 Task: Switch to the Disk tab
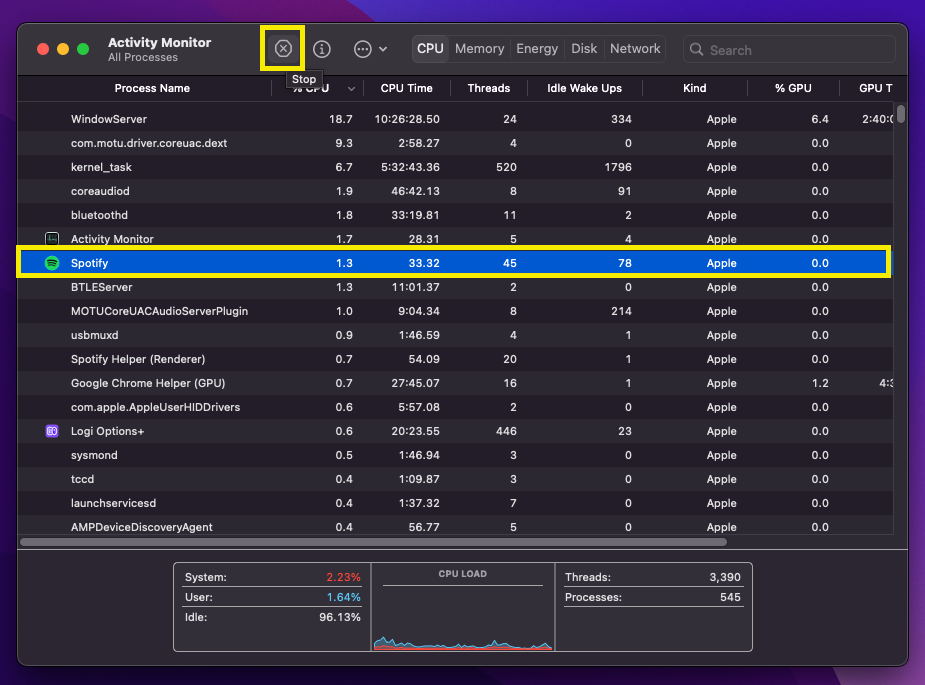[x=584, y=48]
